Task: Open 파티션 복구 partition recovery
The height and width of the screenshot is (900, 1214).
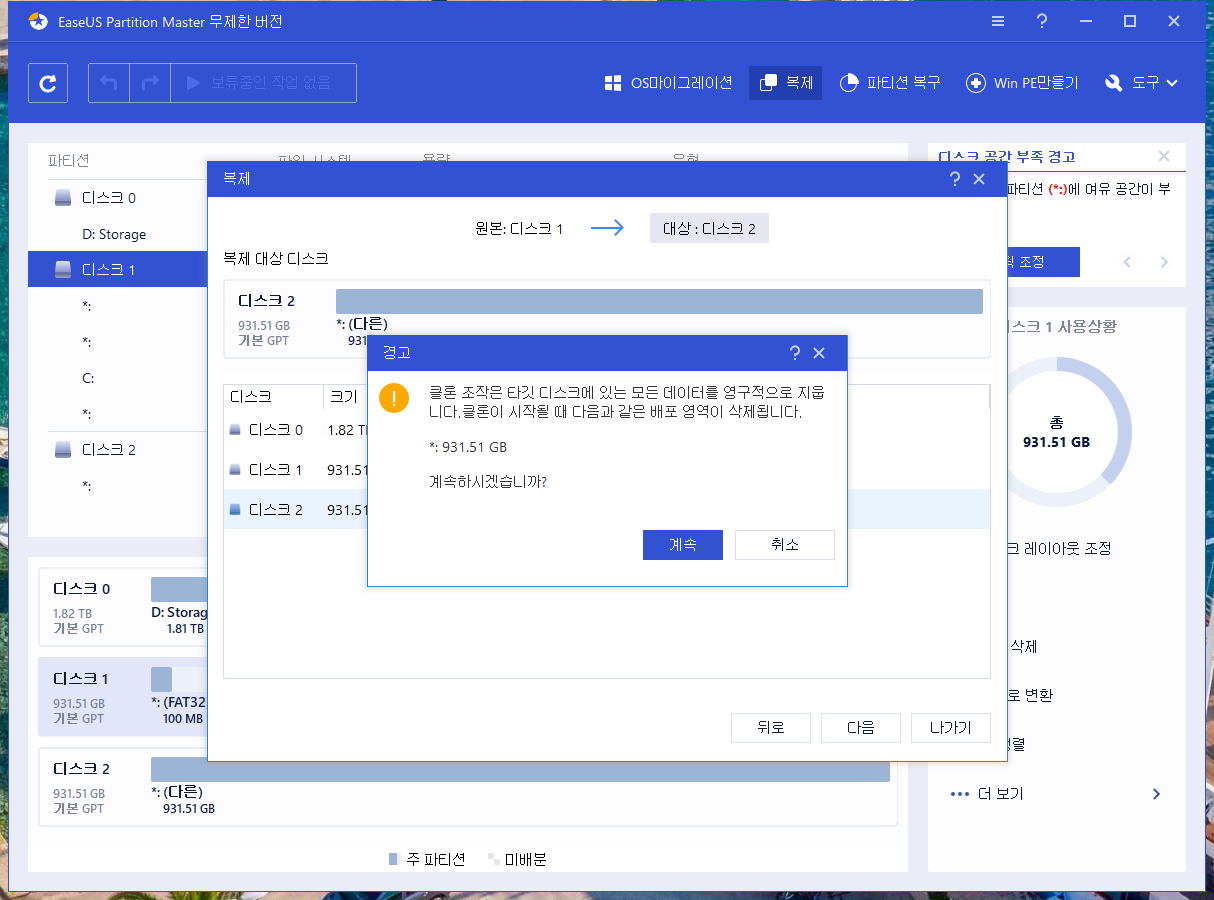Action: tap(890, 83)
